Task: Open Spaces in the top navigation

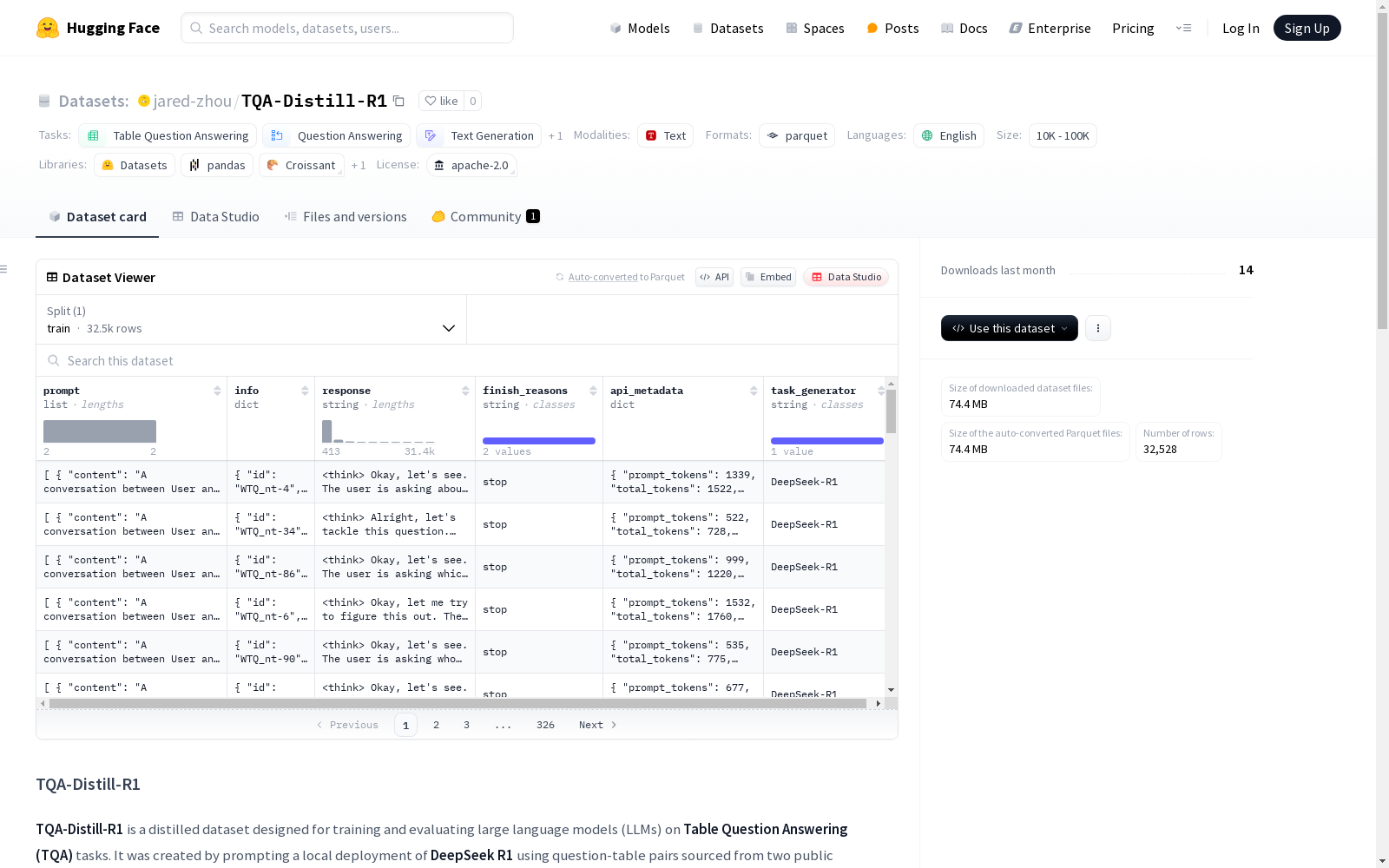Action: pos(815,28)
